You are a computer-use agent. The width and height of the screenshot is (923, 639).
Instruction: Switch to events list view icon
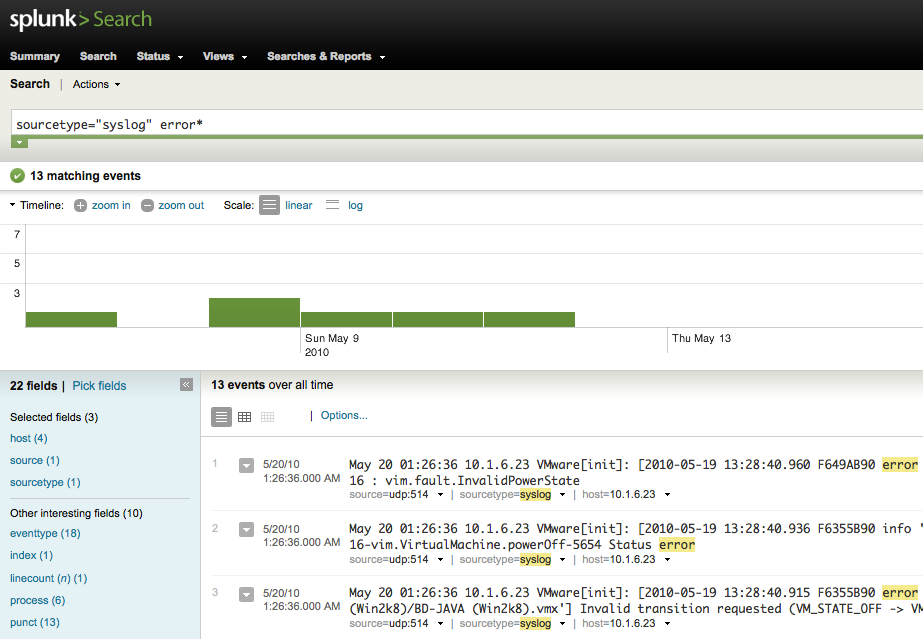pyautogui.click(x=221, y=417)
